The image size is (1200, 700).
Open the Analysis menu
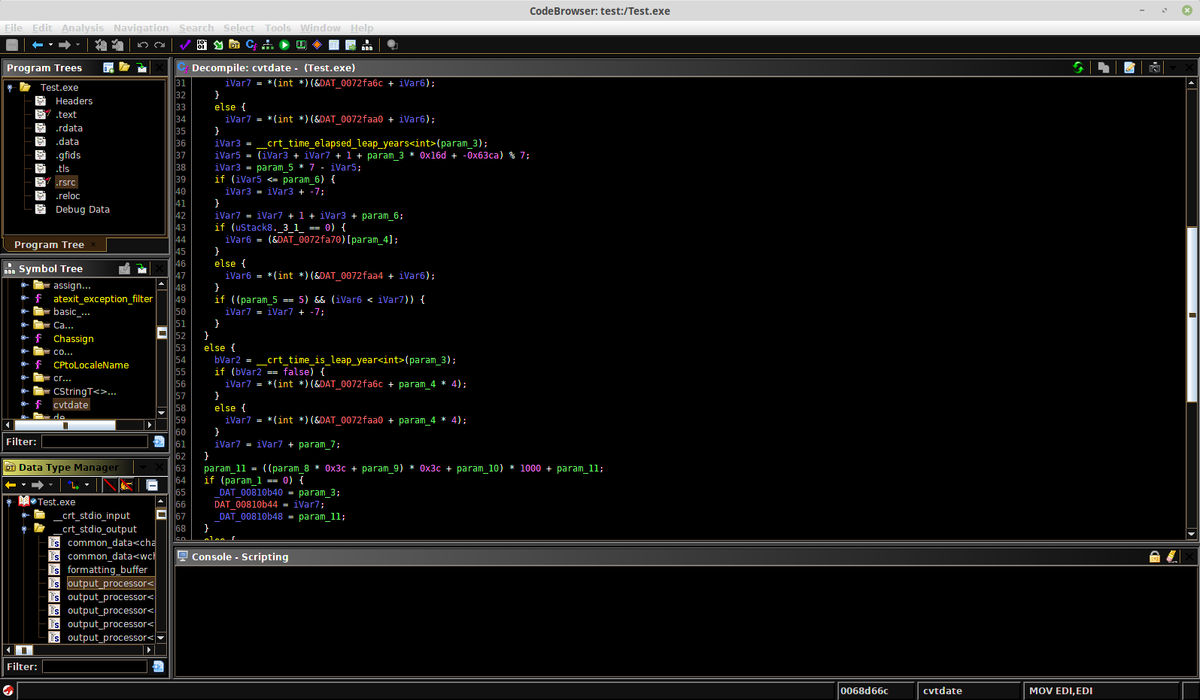(81, 27)
